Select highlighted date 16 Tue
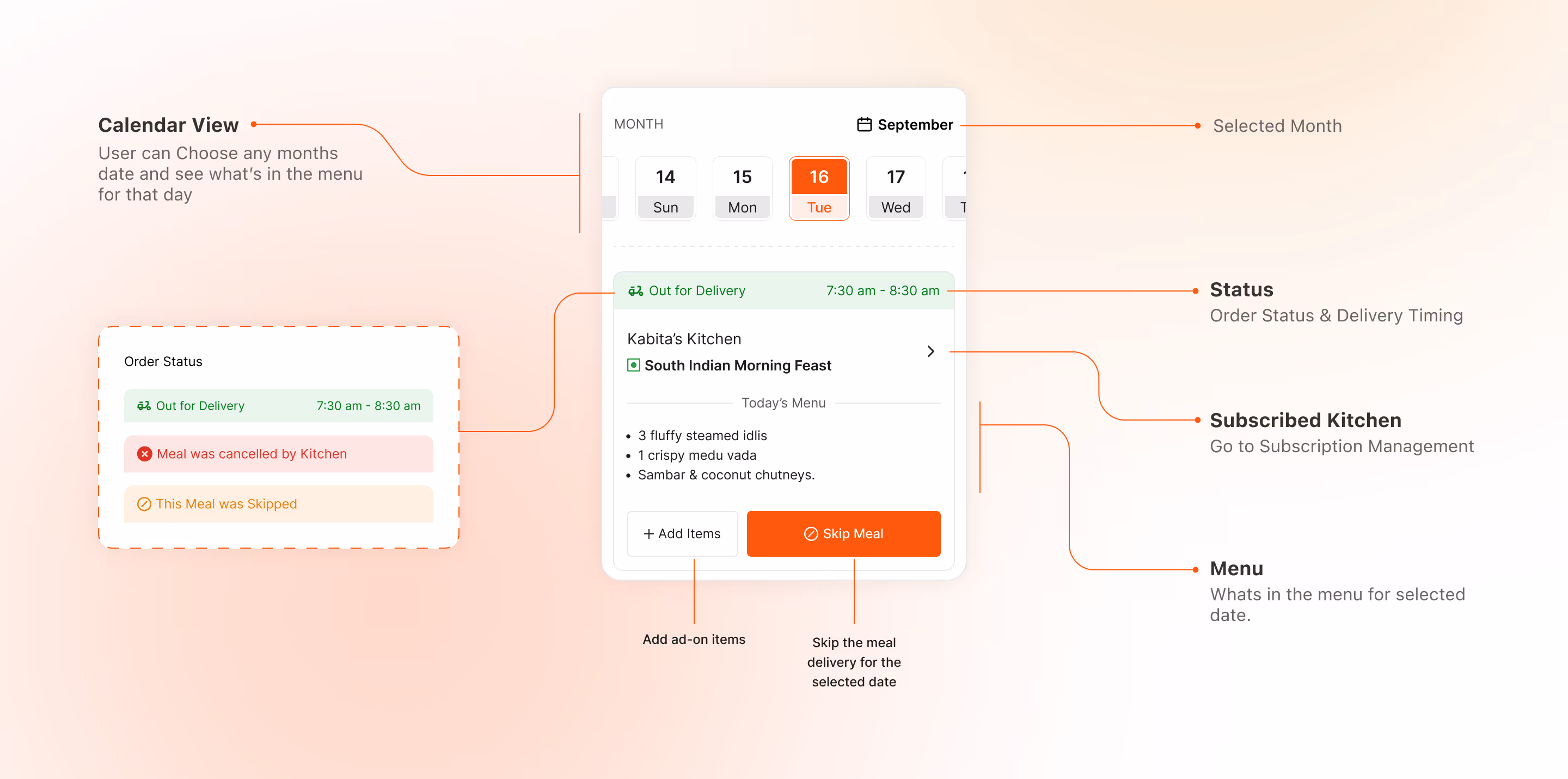Image resolution: width=1568 pixels, height=779 pixels. point(819,189)
